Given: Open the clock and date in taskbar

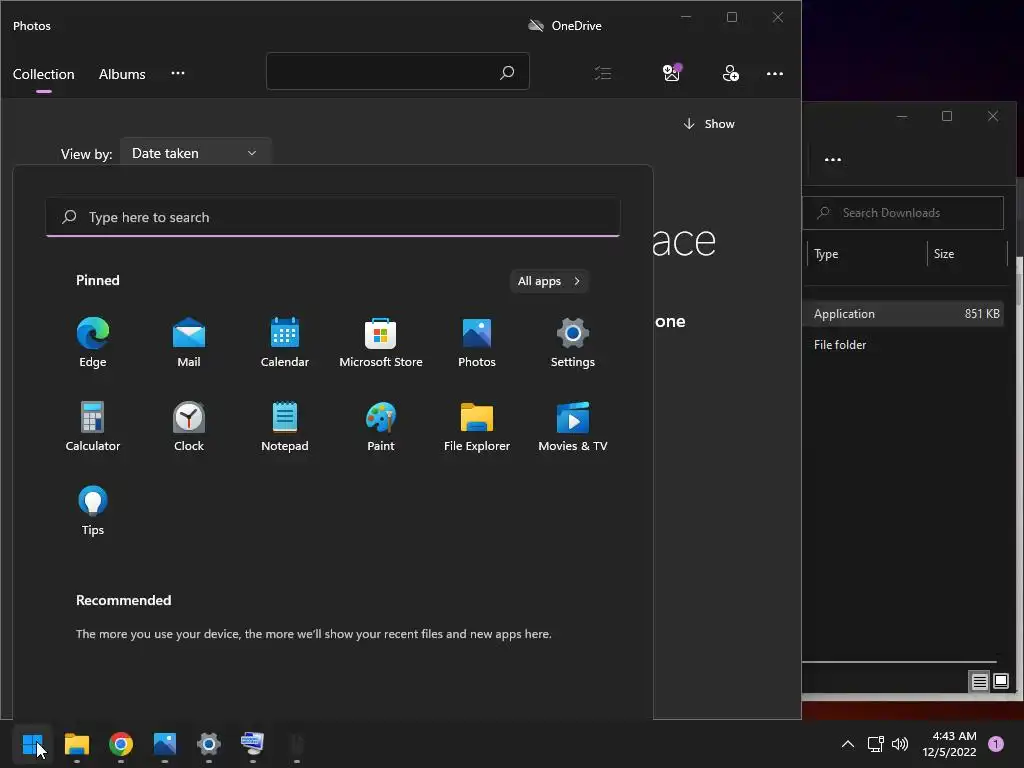Looking at the screenshot, I should [x=950, y=744].
